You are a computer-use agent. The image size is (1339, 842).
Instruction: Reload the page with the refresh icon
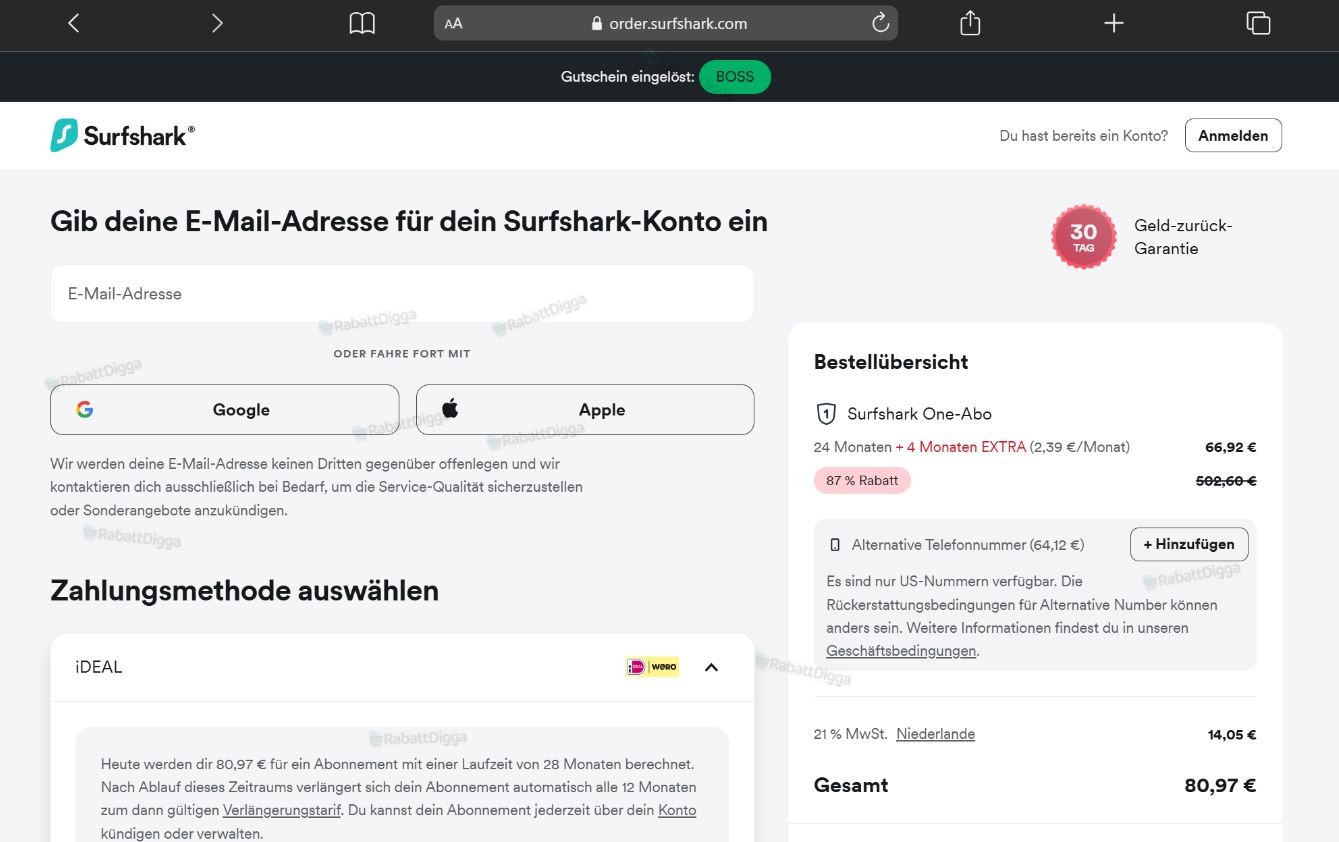(880, 23)
